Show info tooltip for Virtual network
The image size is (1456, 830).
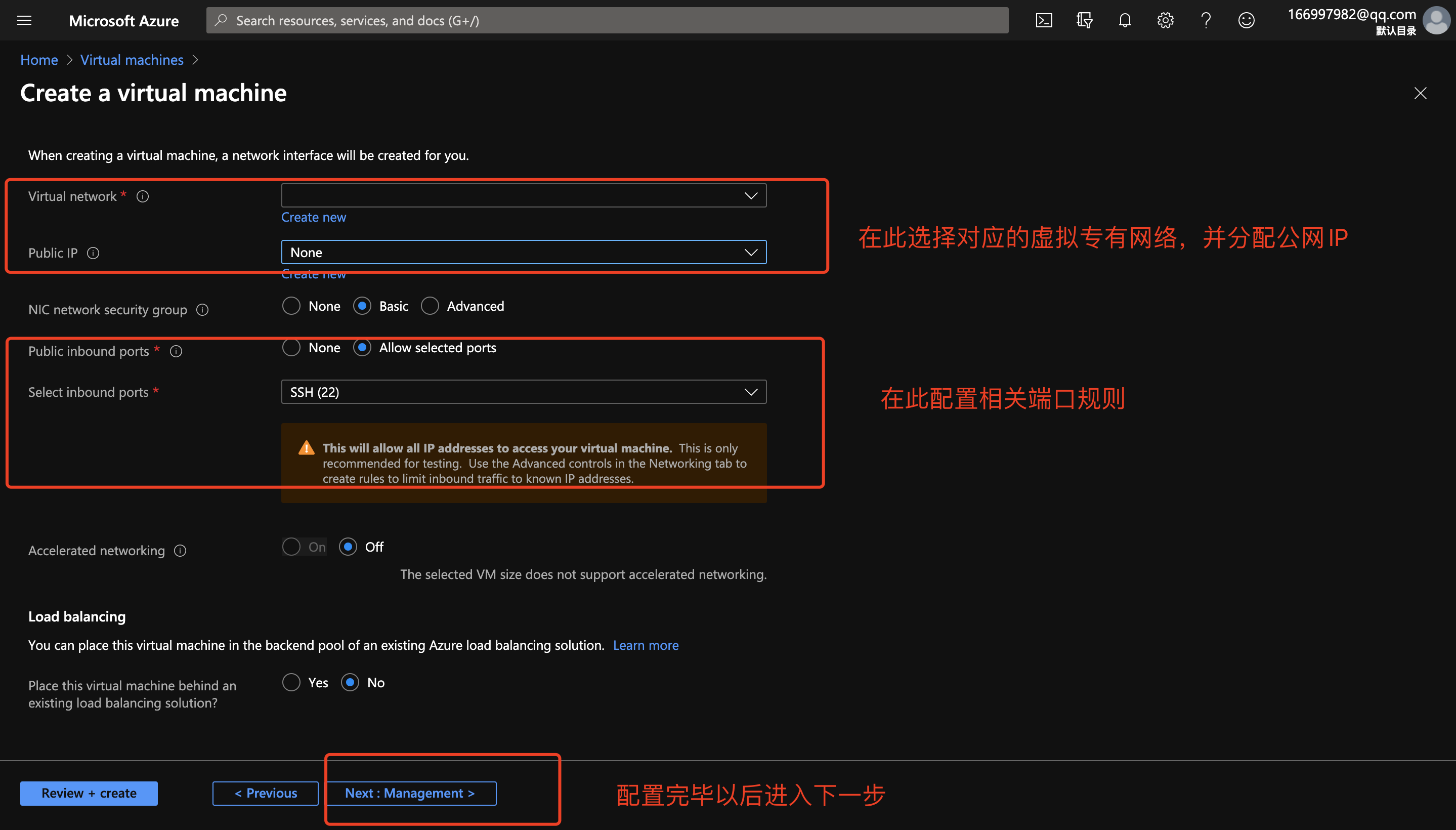143,196
